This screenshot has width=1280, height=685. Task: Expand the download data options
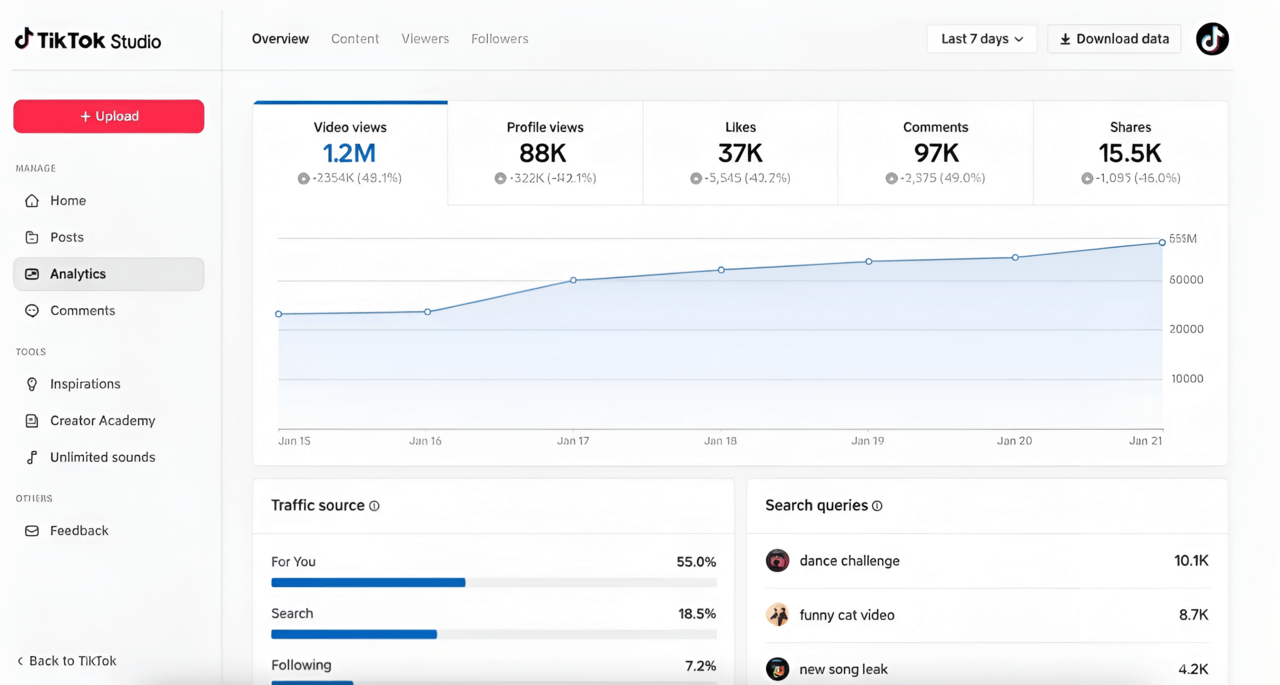1114,39
